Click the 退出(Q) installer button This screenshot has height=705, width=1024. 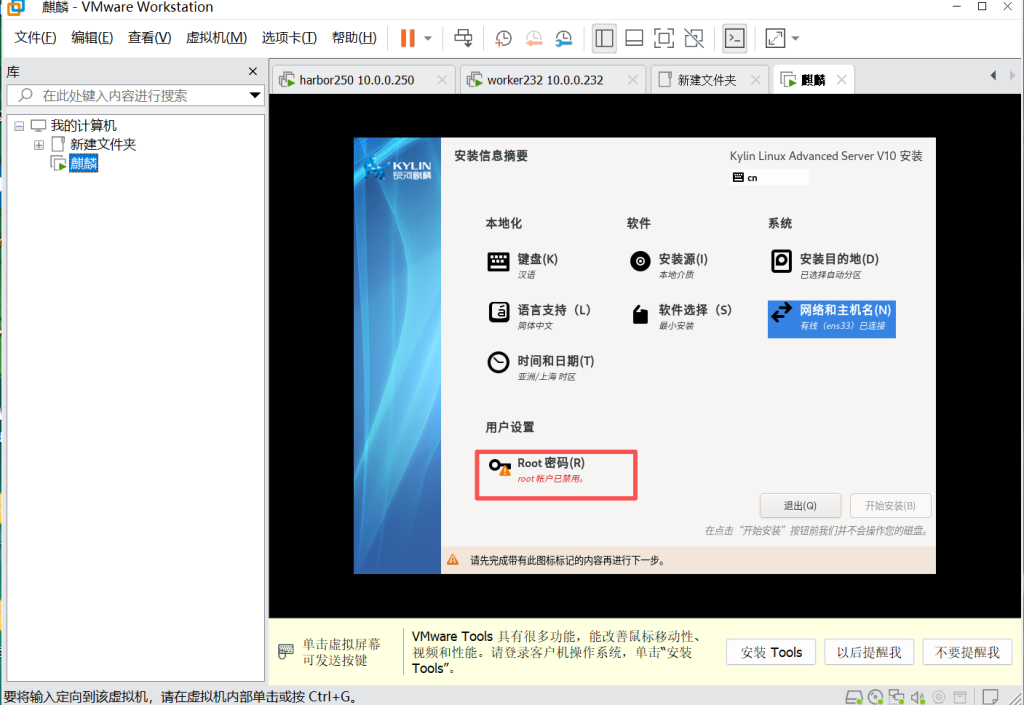[799, 505]
